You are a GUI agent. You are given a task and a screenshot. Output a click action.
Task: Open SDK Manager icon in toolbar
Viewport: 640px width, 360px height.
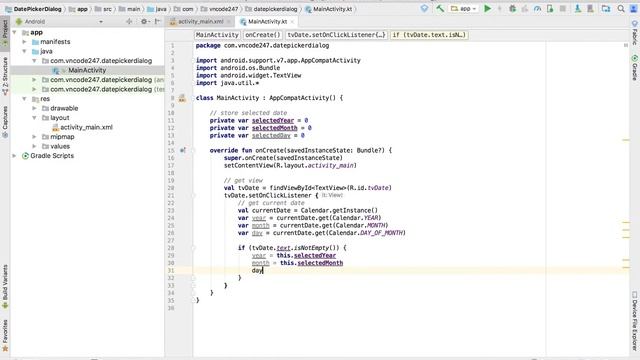590,9
